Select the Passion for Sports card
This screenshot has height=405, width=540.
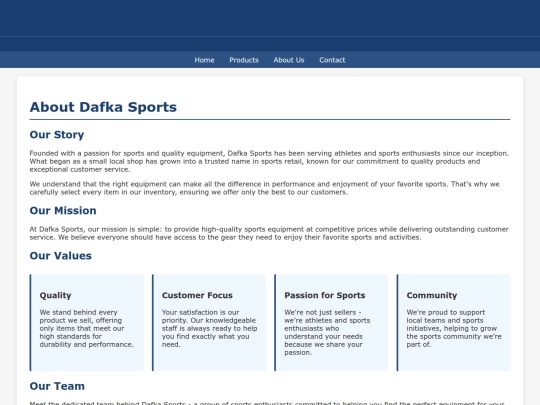pyautogui.click(x=331, y=323)
